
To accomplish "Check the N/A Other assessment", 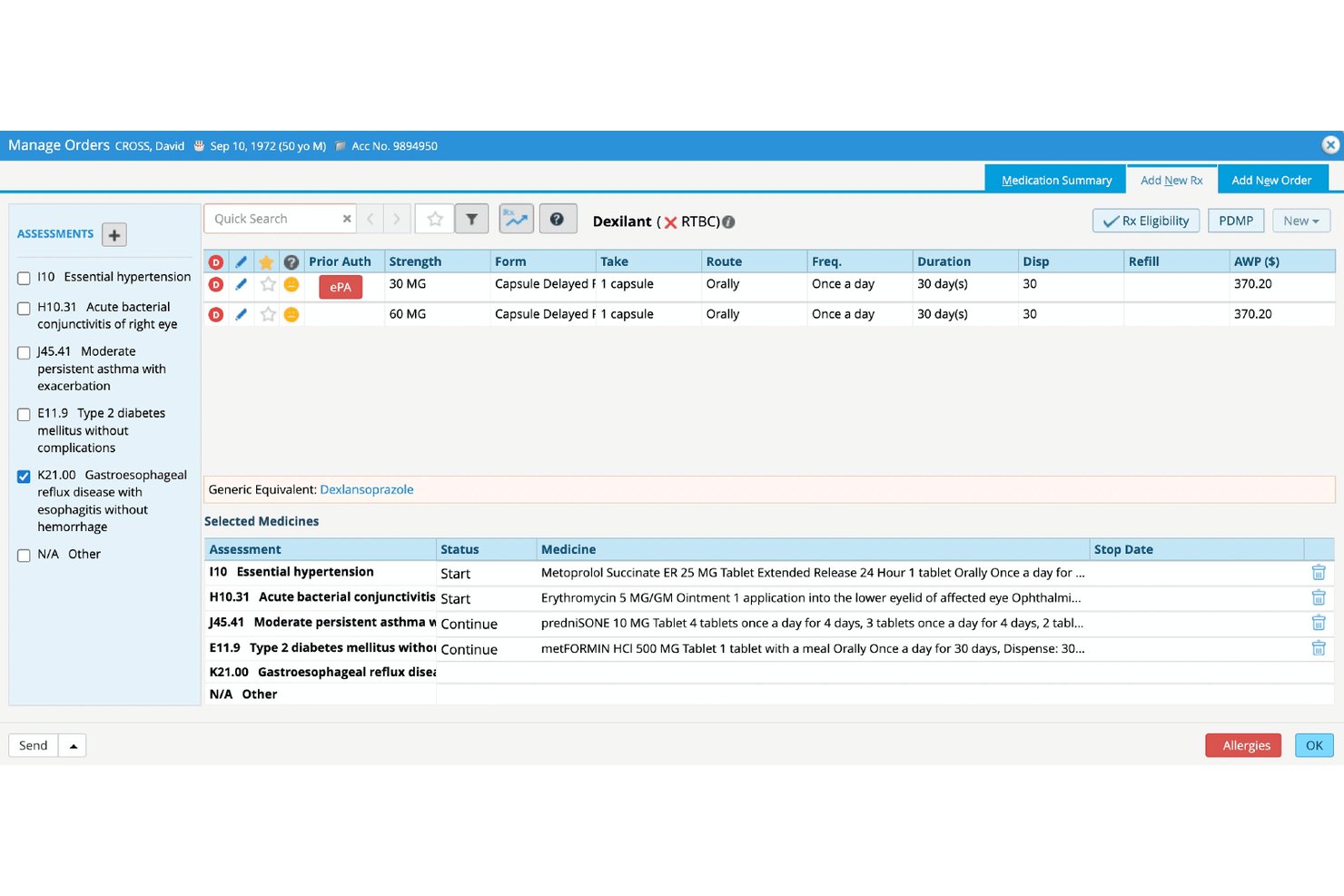I will point(24,555).
